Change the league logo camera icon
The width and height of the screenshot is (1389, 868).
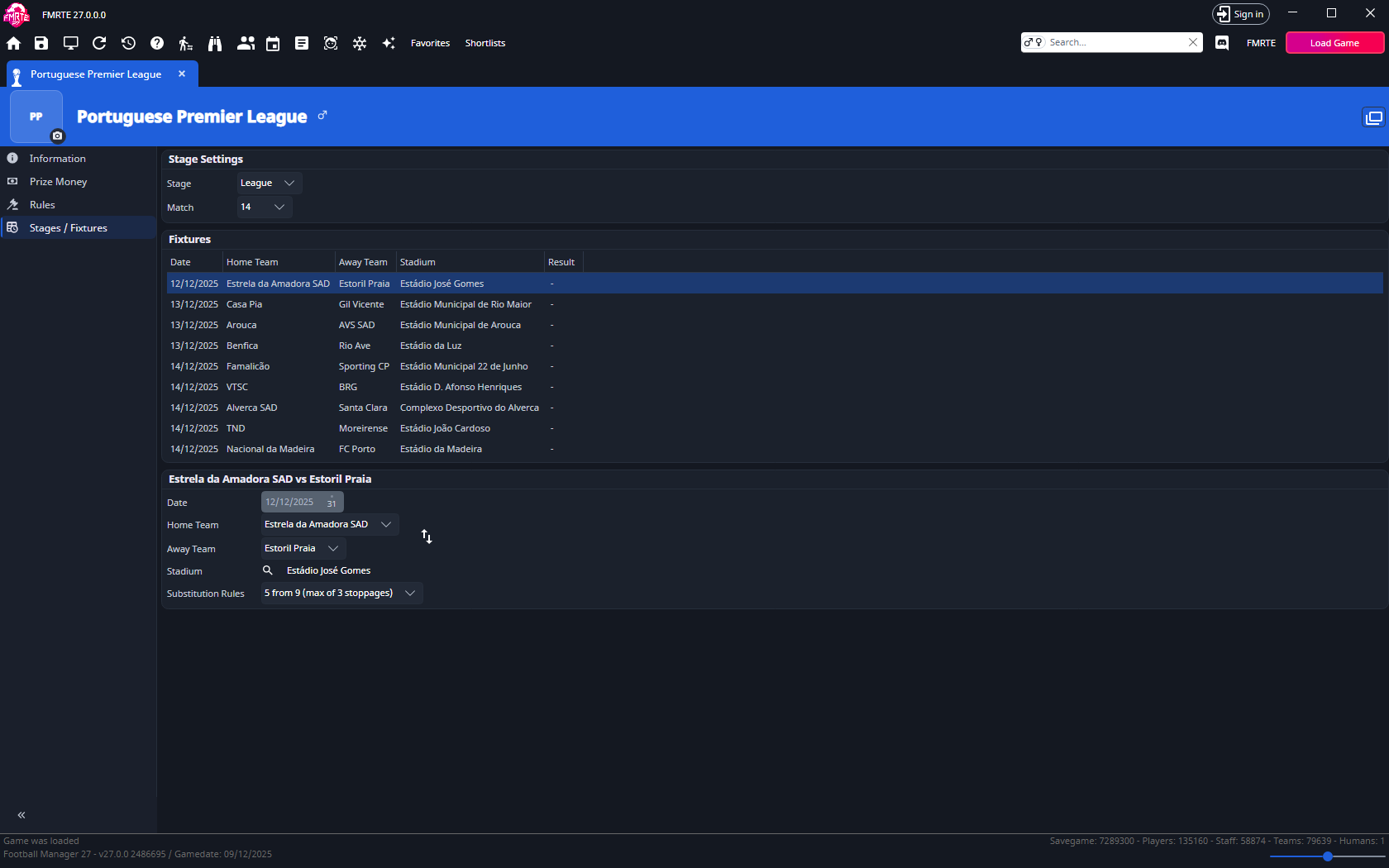click(57, 136)
